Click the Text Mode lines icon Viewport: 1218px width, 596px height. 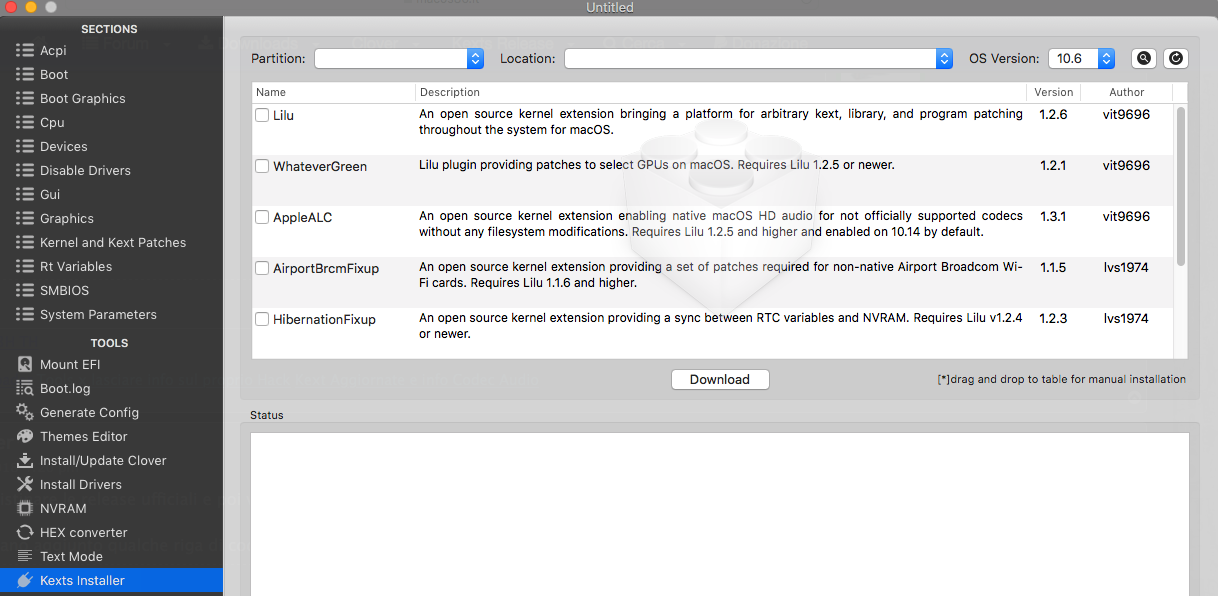[25, 556]
